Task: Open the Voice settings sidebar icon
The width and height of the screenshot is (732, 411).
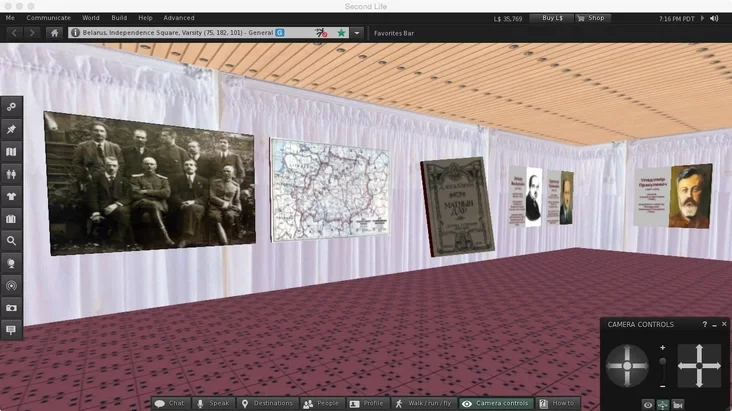Action: (11, 285)
